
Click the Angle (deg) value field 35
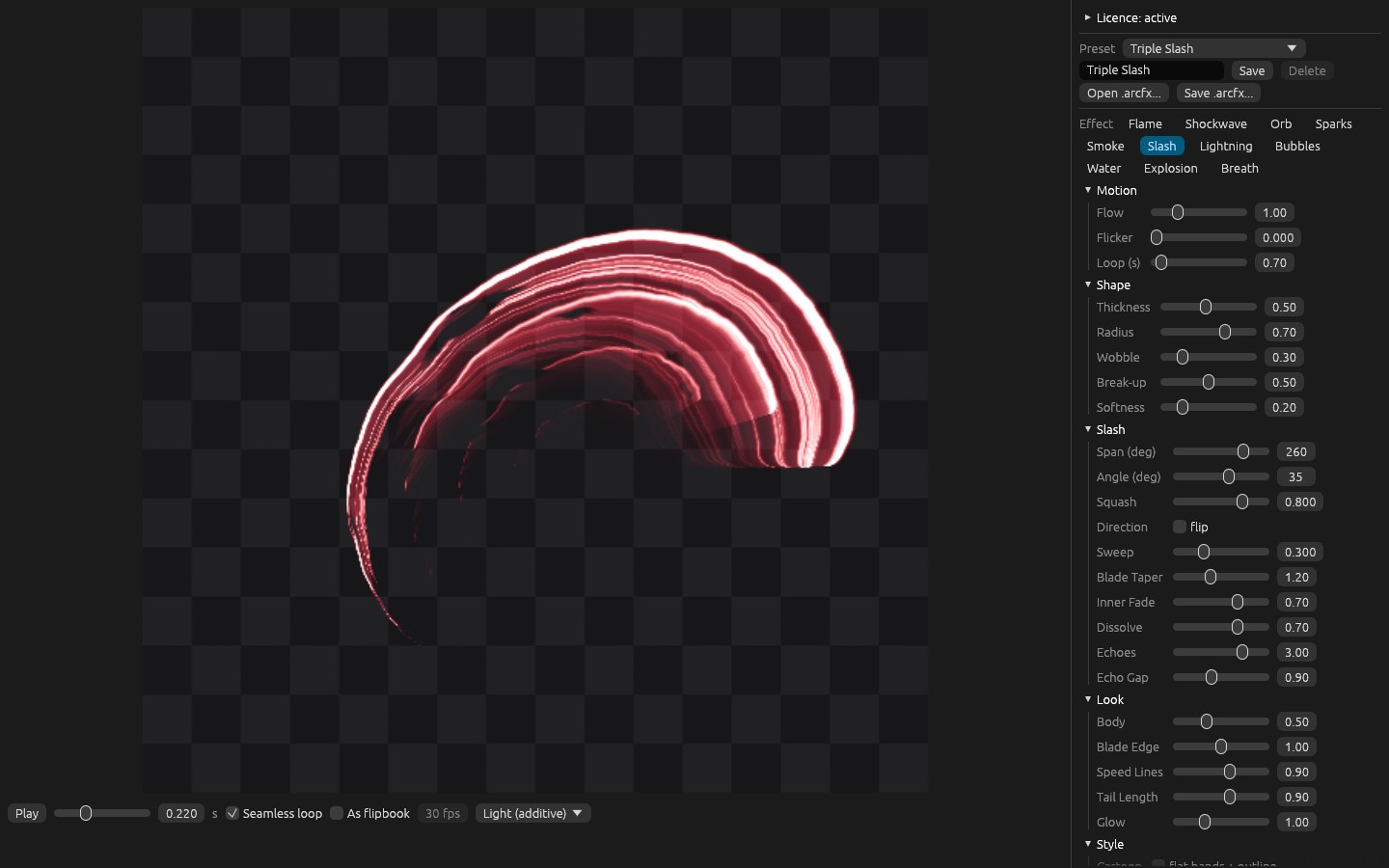pos(1295,476)
